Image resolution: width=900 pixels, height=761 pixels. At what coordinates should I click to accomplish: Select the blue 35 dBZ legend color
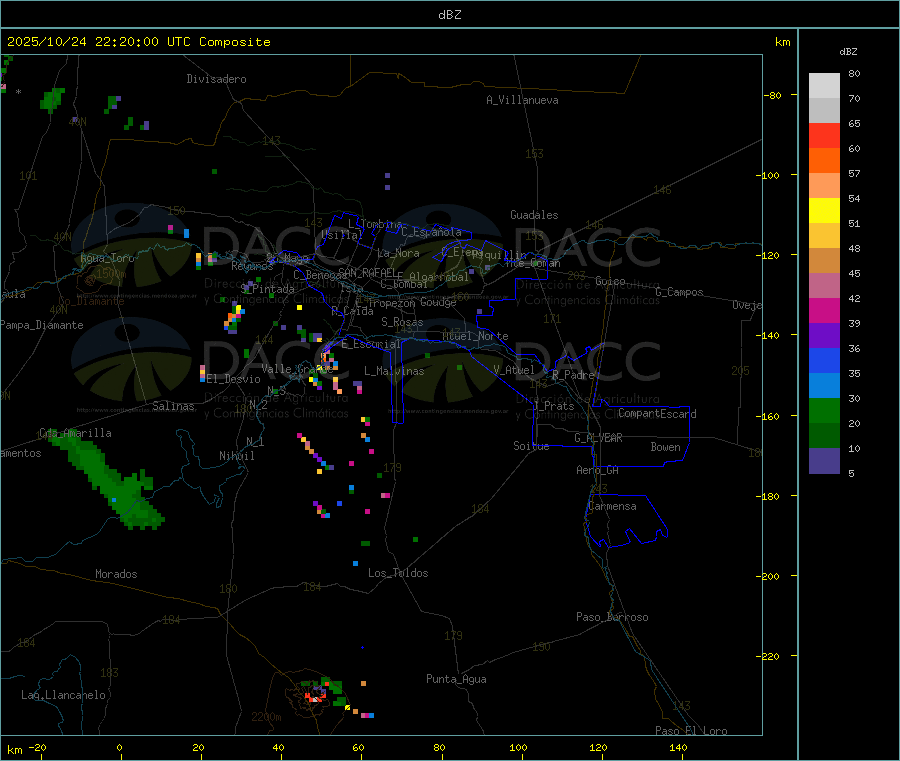pyautogui.click(x=824, y=360)
